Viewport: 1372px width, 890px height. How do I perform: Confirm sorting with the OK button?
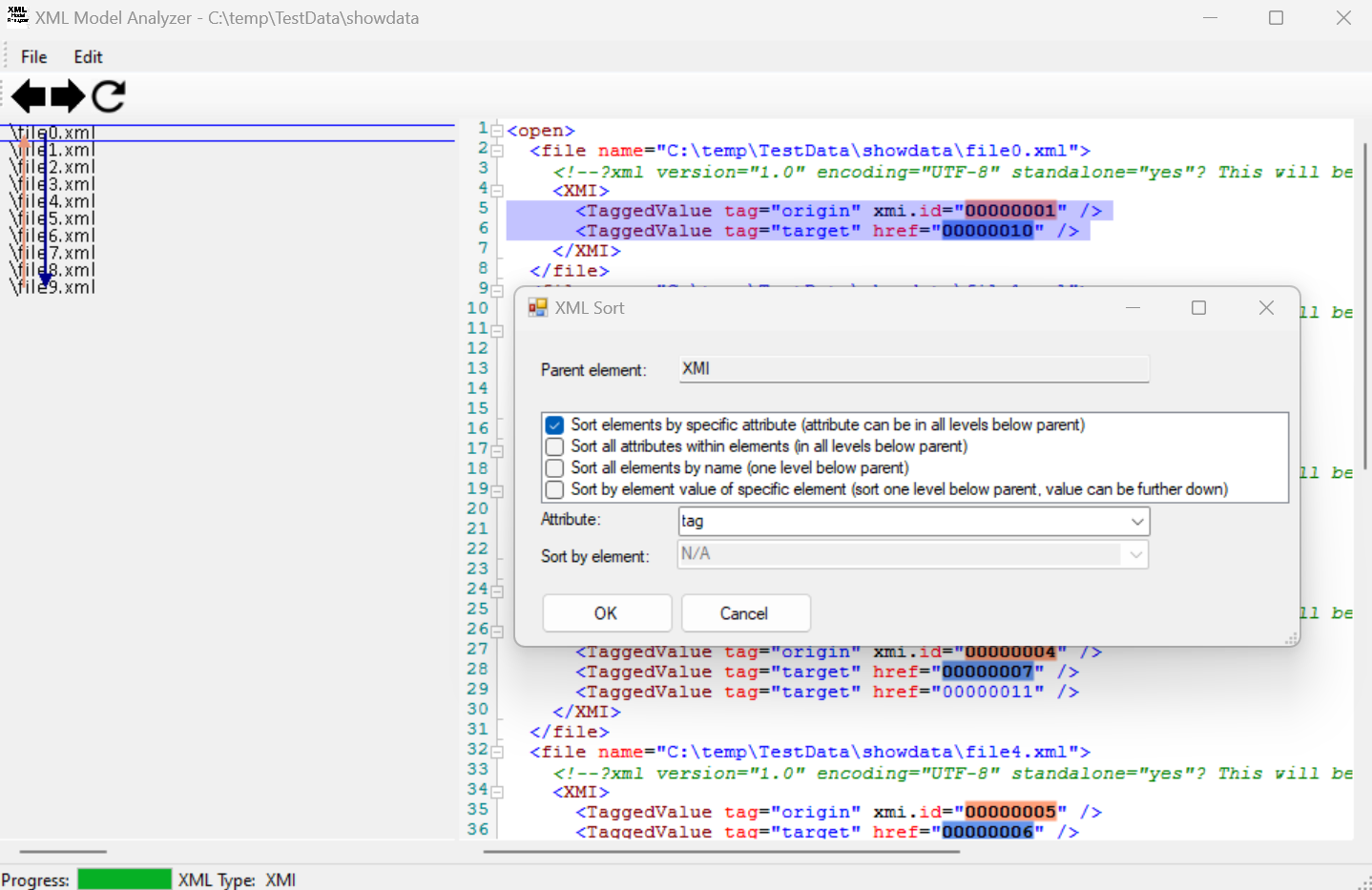tap(607, 612)
